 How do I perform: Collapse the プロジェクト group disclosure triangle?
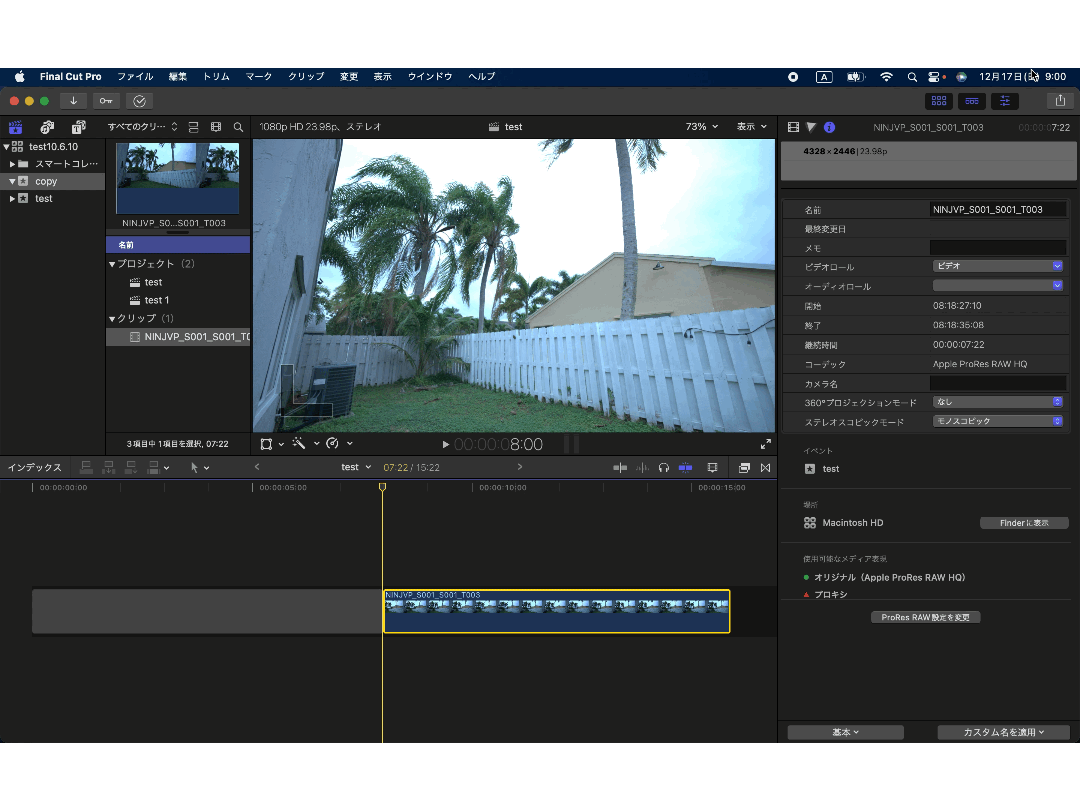[x=112, y=264]
